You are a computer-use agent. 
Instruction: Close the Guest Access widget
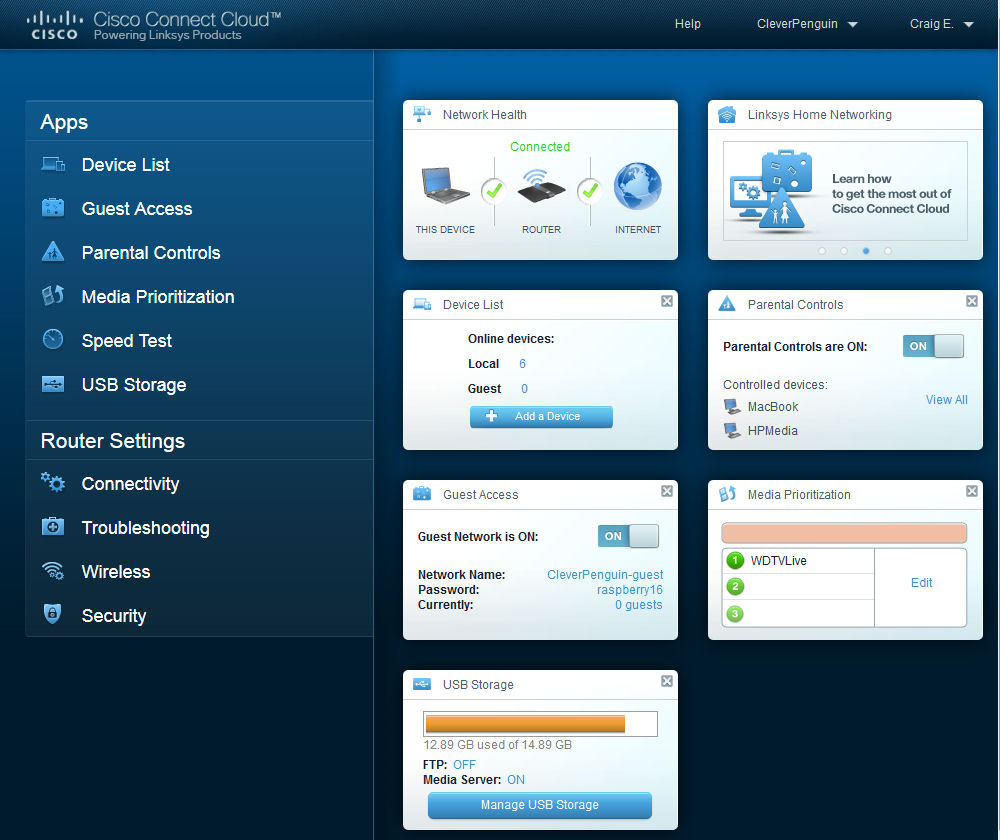[x=666, y=490]
